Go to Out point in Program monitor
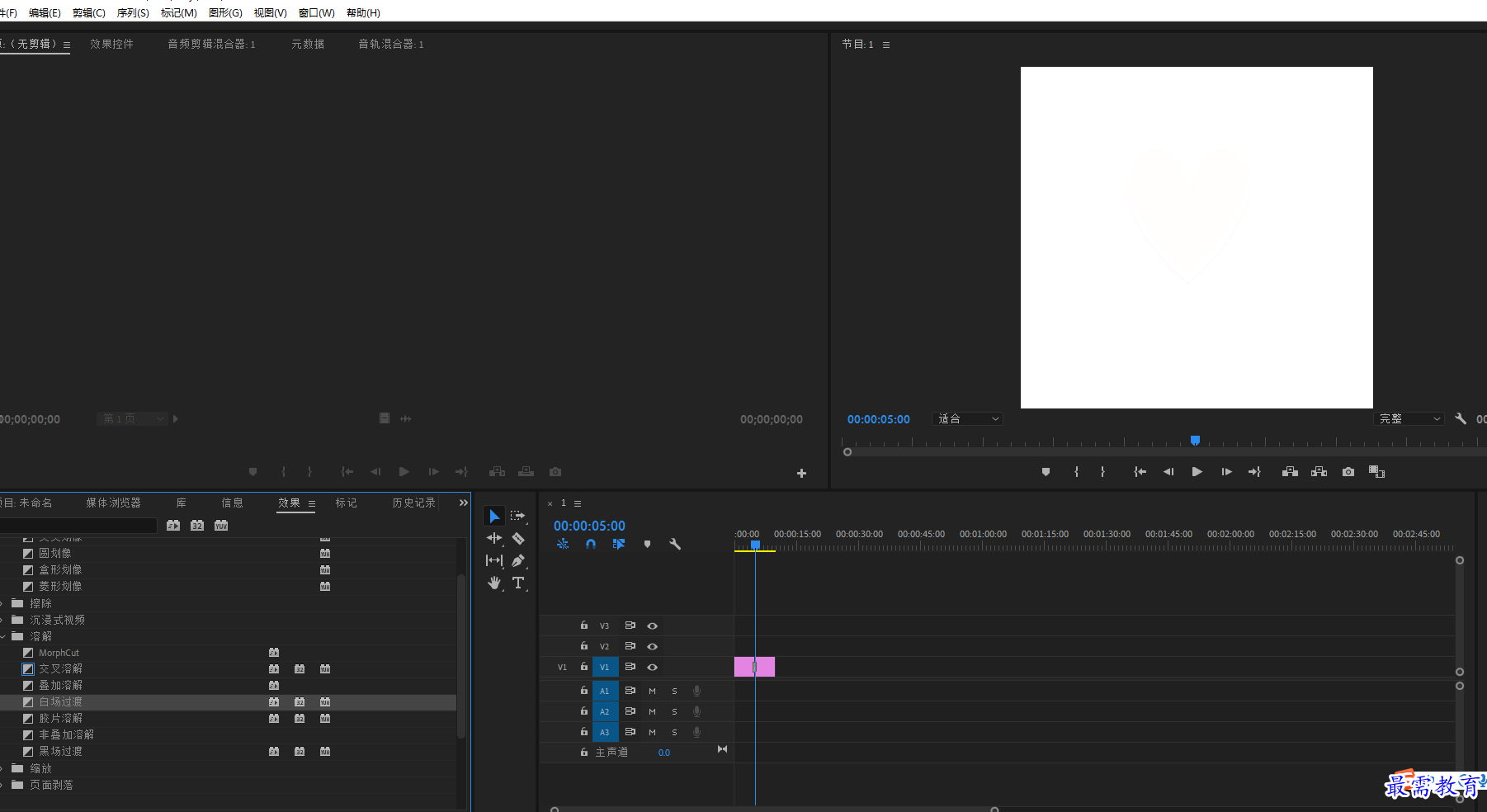Screen dimensions: 1487x812 point(1254,472)
